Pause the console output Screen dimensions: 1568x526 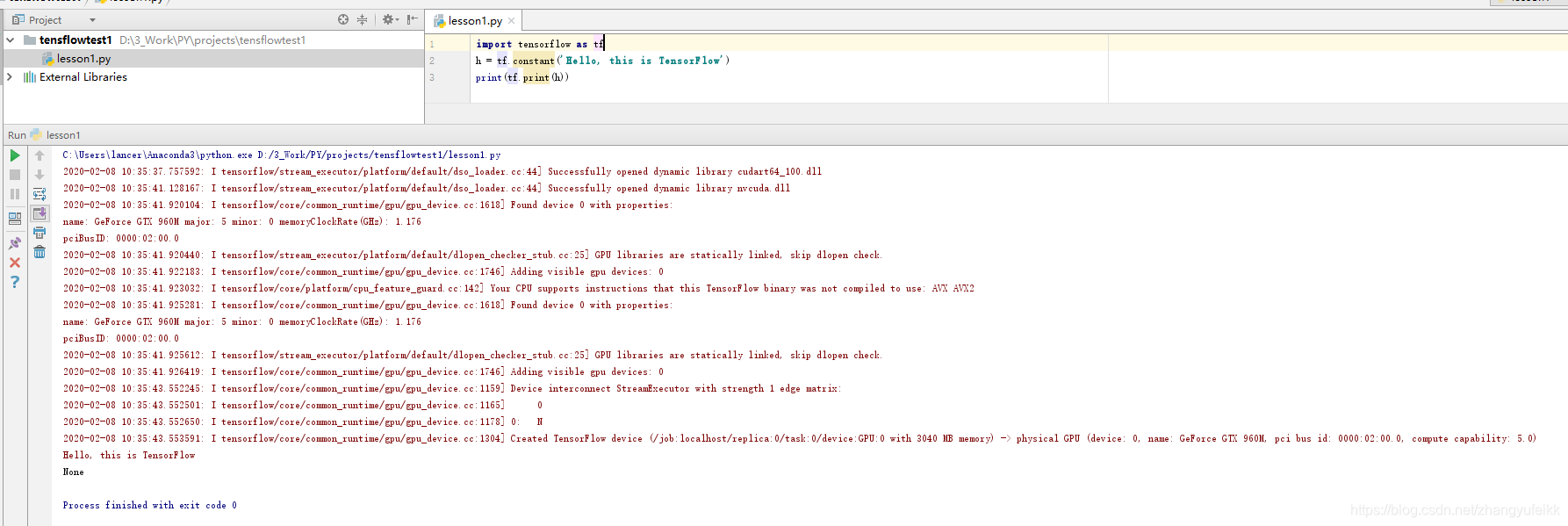[x=15, y=194]
